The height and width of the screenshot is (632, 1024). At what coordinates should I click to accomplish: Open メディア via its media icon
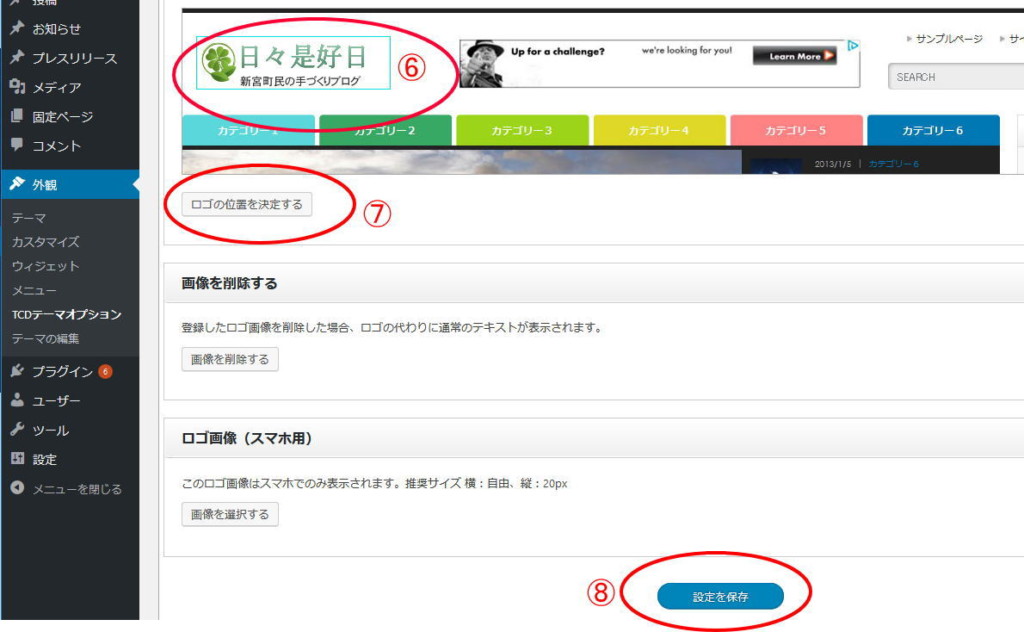[17, 87]
